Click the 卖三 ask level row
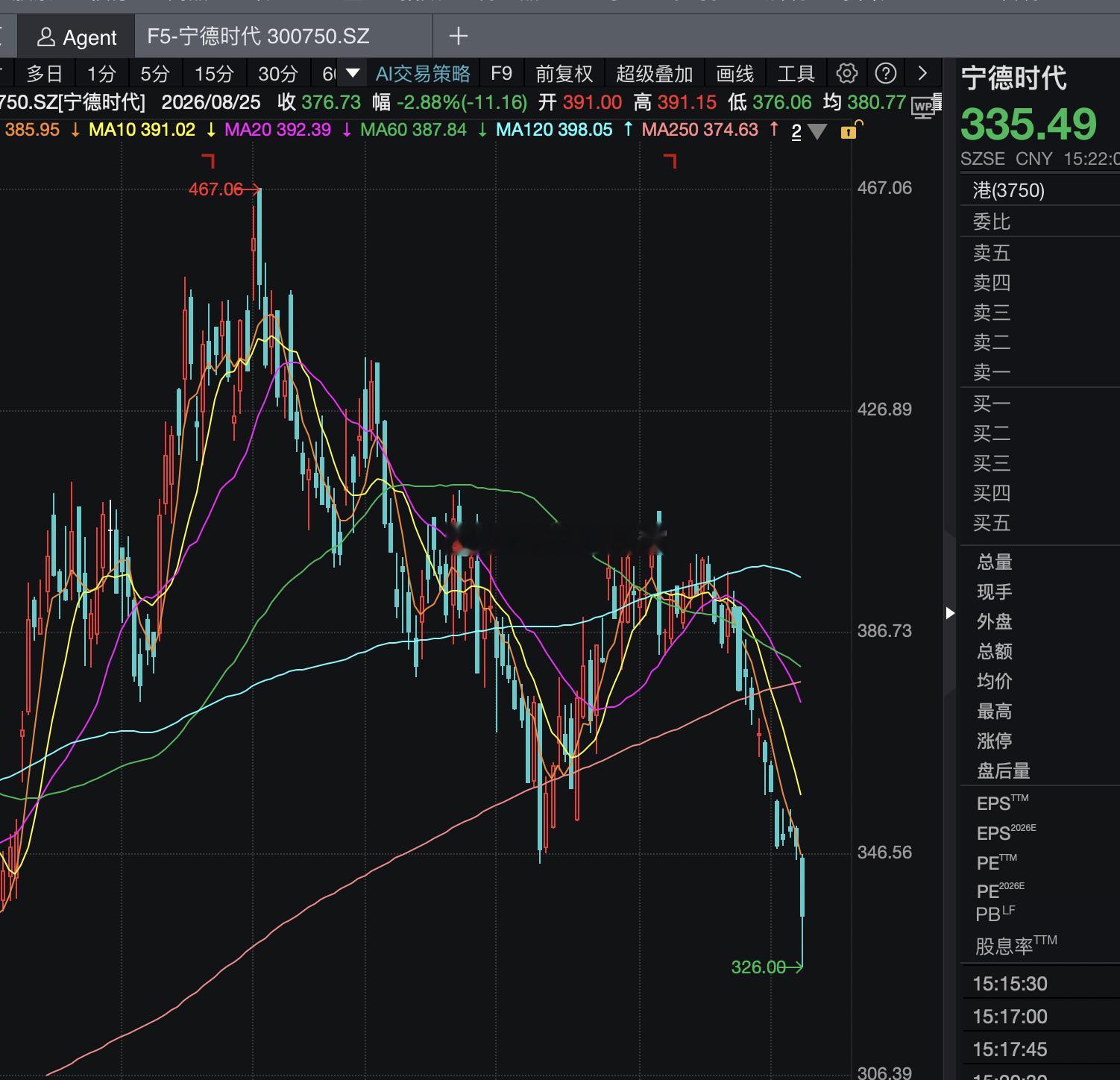This screenshot has width=1120, height=1080. (1040, 313)
